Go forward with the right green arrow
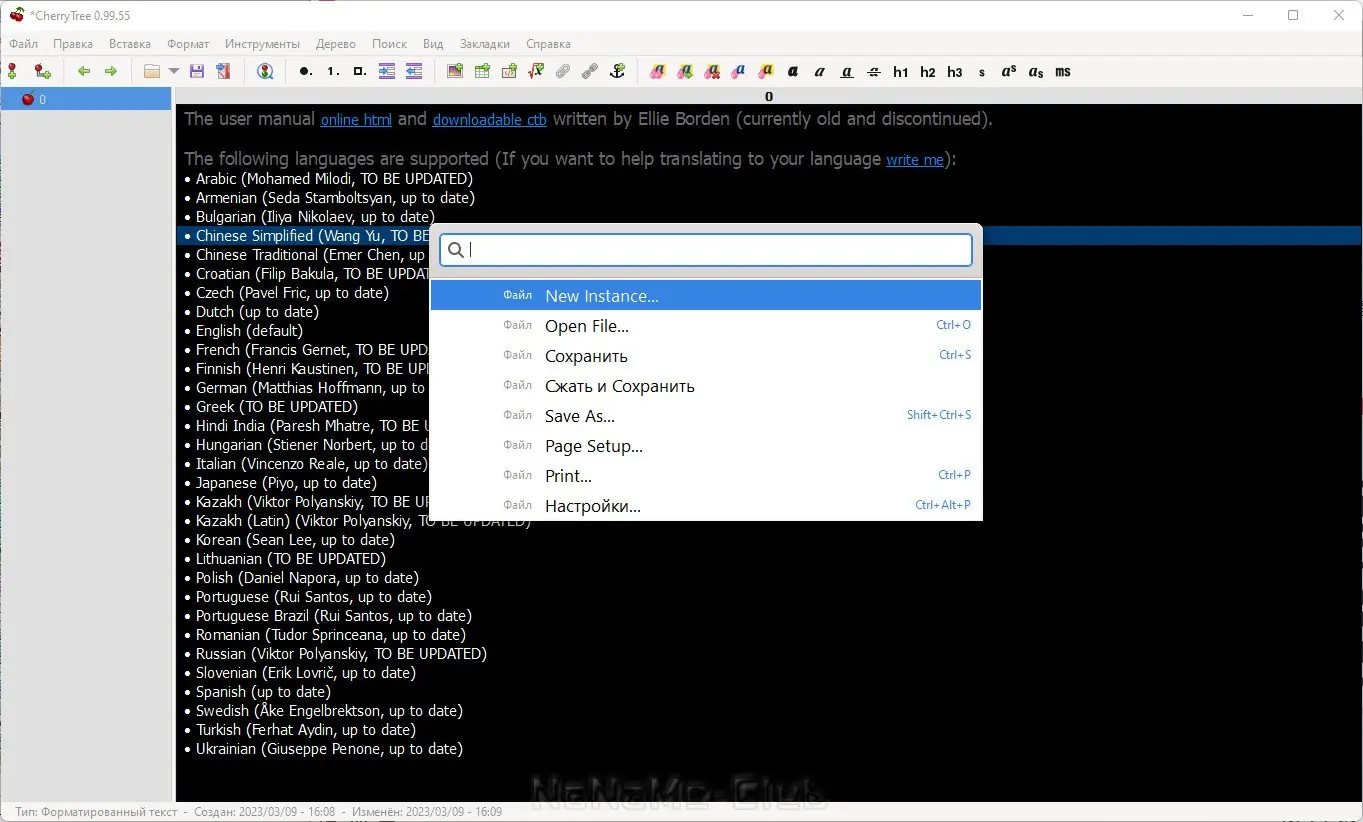1363x822 pixels. click(x=111, y=72)
